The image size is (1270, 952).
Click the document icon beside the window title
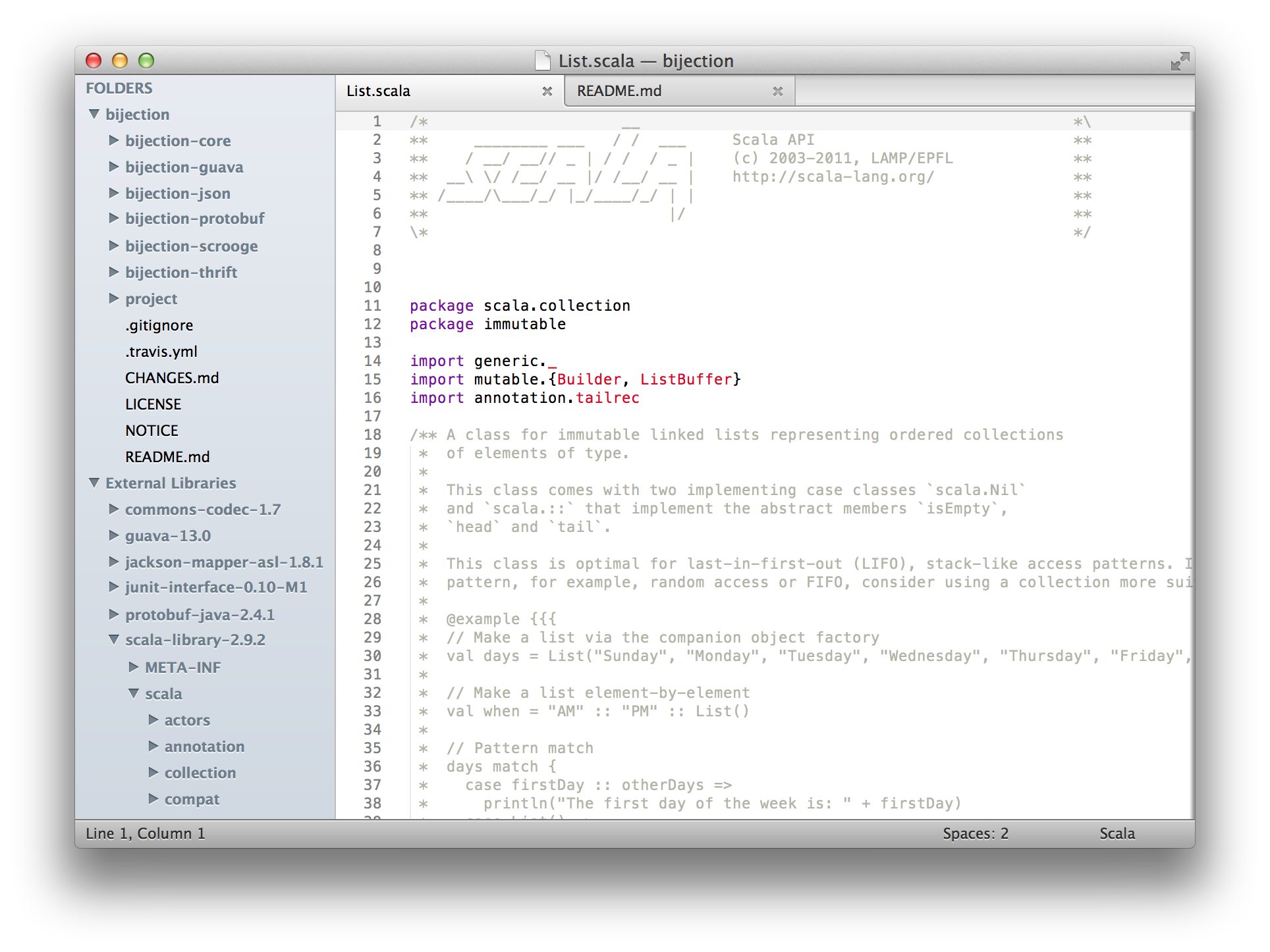[x=543, y=61]
